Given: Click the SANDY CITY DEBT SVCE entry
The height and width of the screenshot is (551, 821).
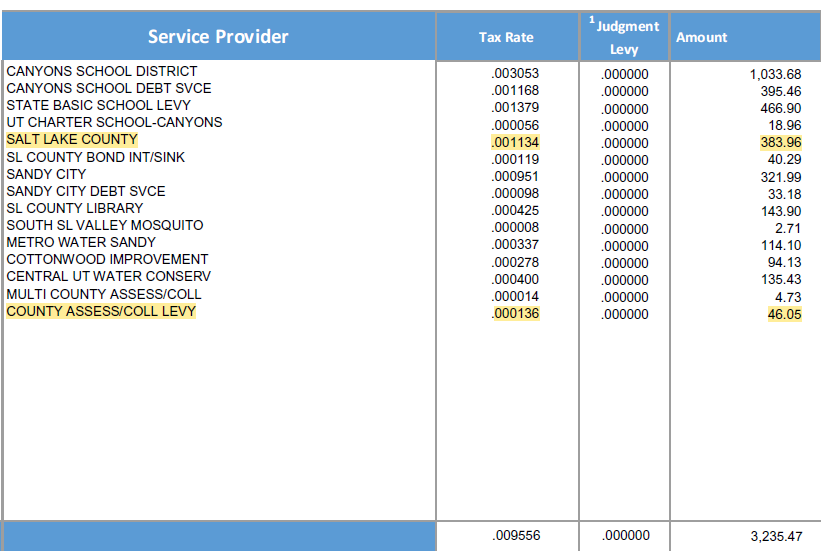Looking at the screenshot, I should [x=86, y=191].
